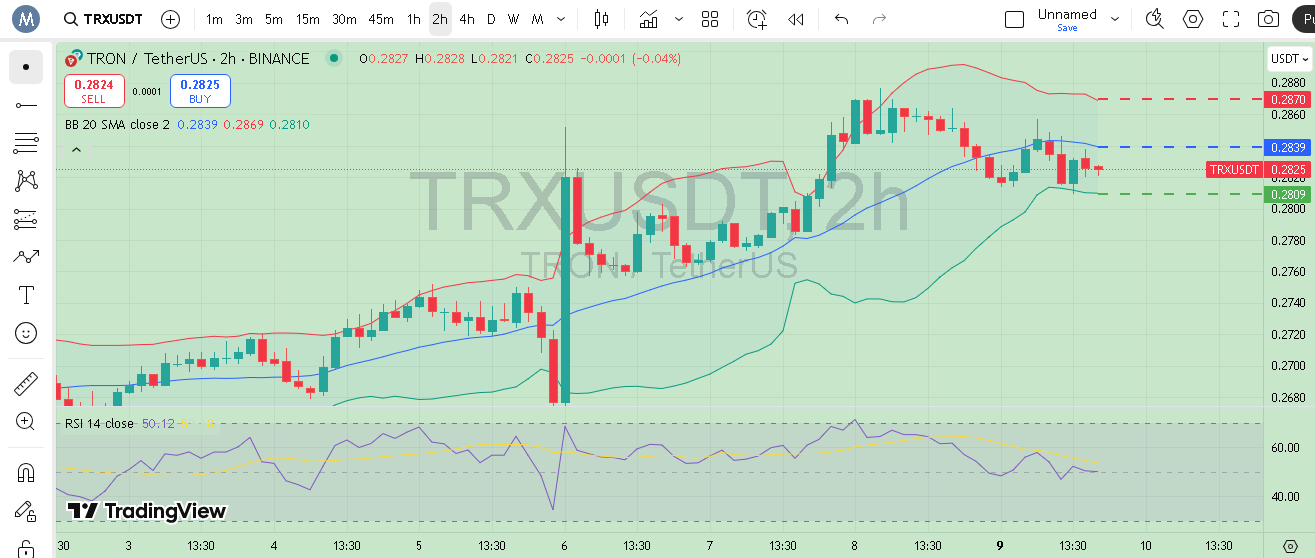This screenshot has height=558, width=1315.
Task: Open the Indicators panel
Action: (x=649, y=19)
